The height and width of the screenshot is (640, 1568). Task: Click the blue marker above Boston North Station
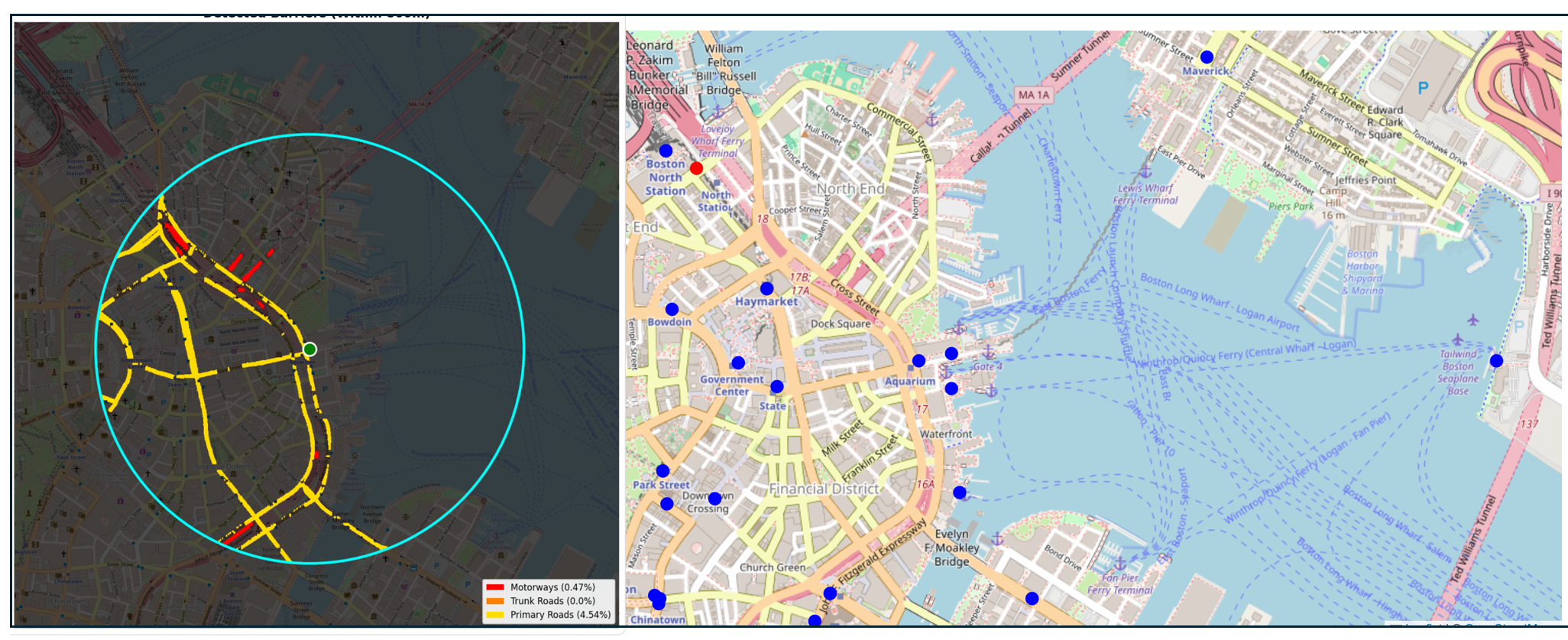point(666,151)
